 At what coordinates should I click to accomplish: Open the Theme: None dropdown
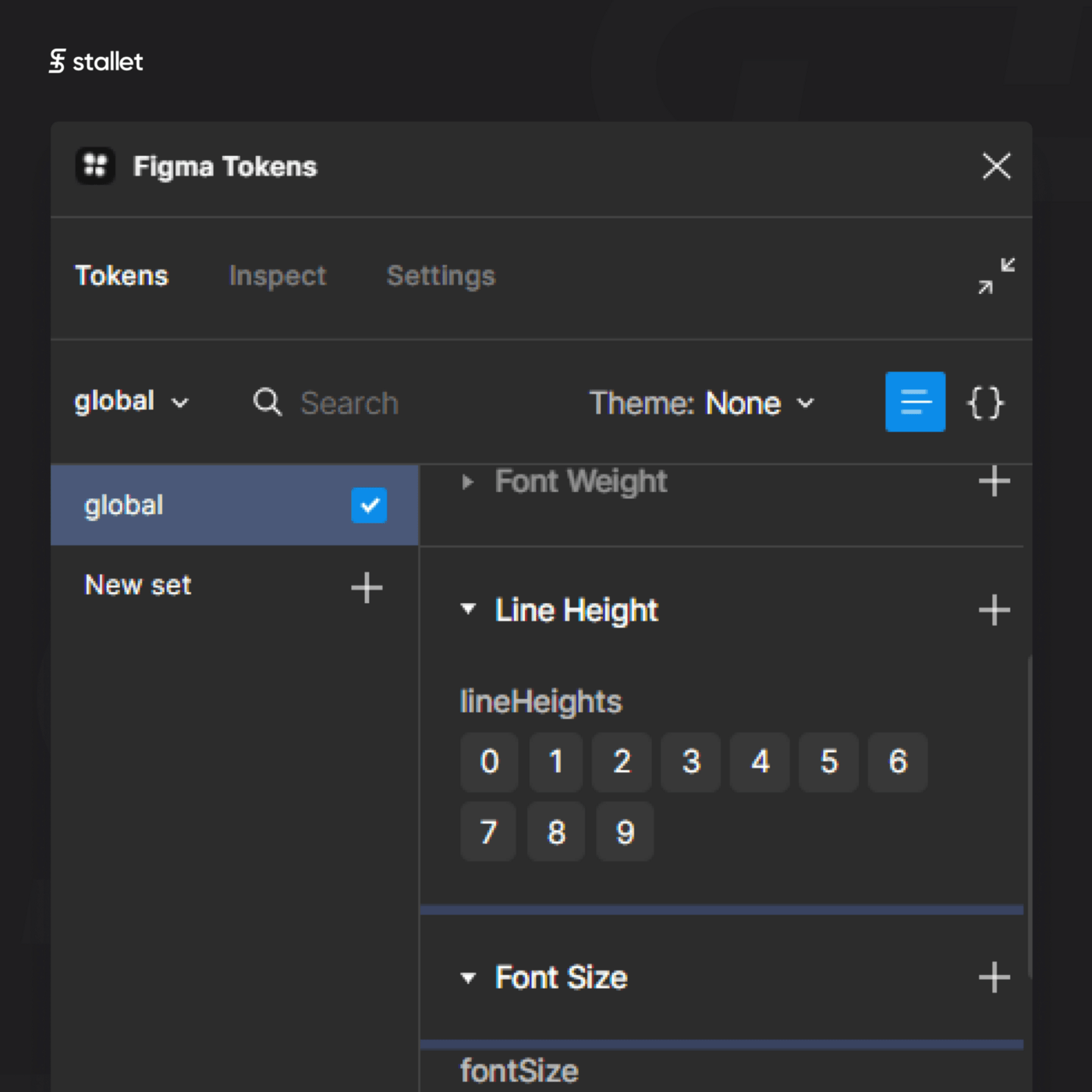(x=702, y=403)
